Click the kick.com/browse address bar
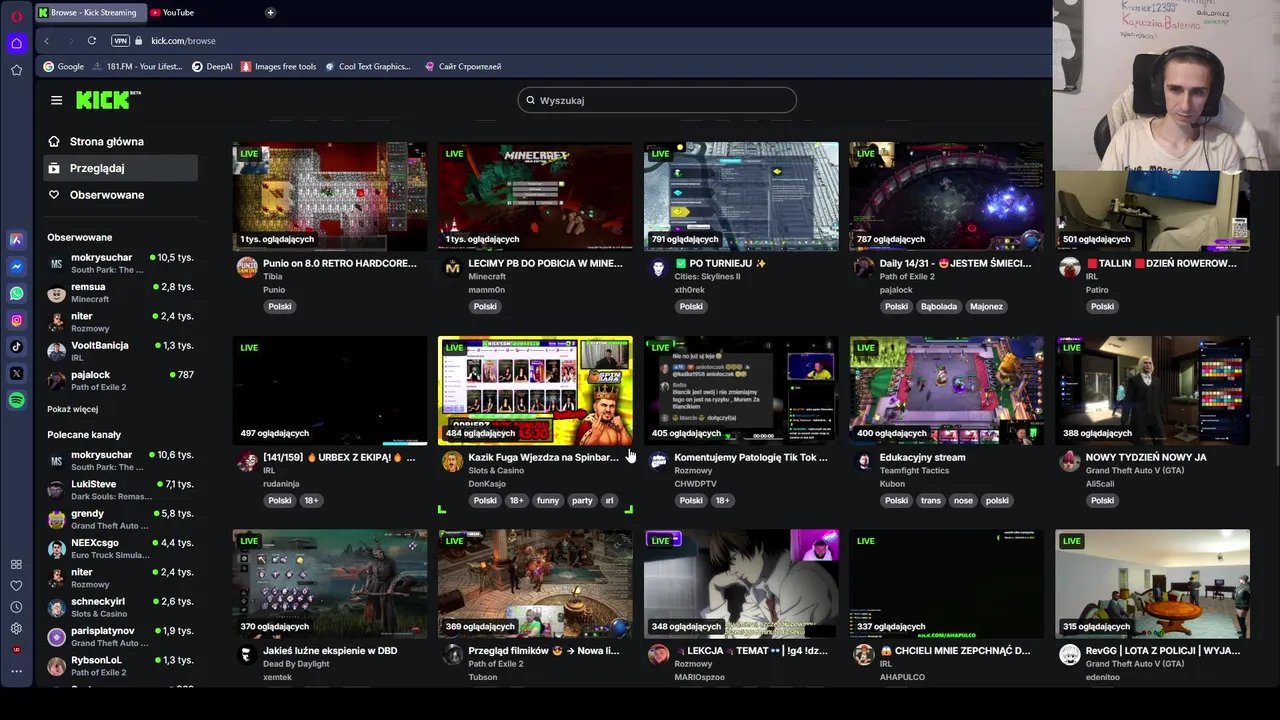The width and height of the screenshot is (1280, 720). pos(183,41)
